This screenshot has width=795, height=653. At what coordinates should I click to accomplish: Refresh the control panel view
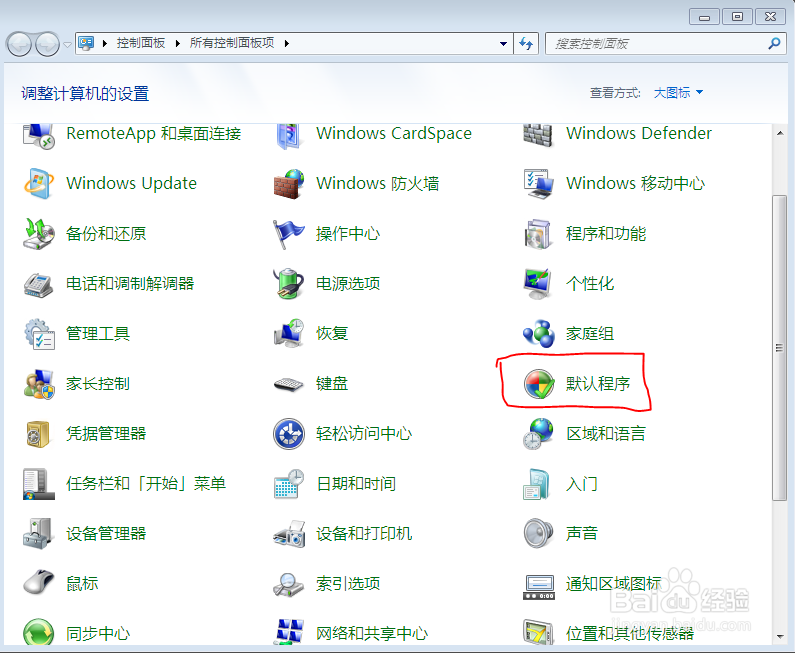point(526,44)
